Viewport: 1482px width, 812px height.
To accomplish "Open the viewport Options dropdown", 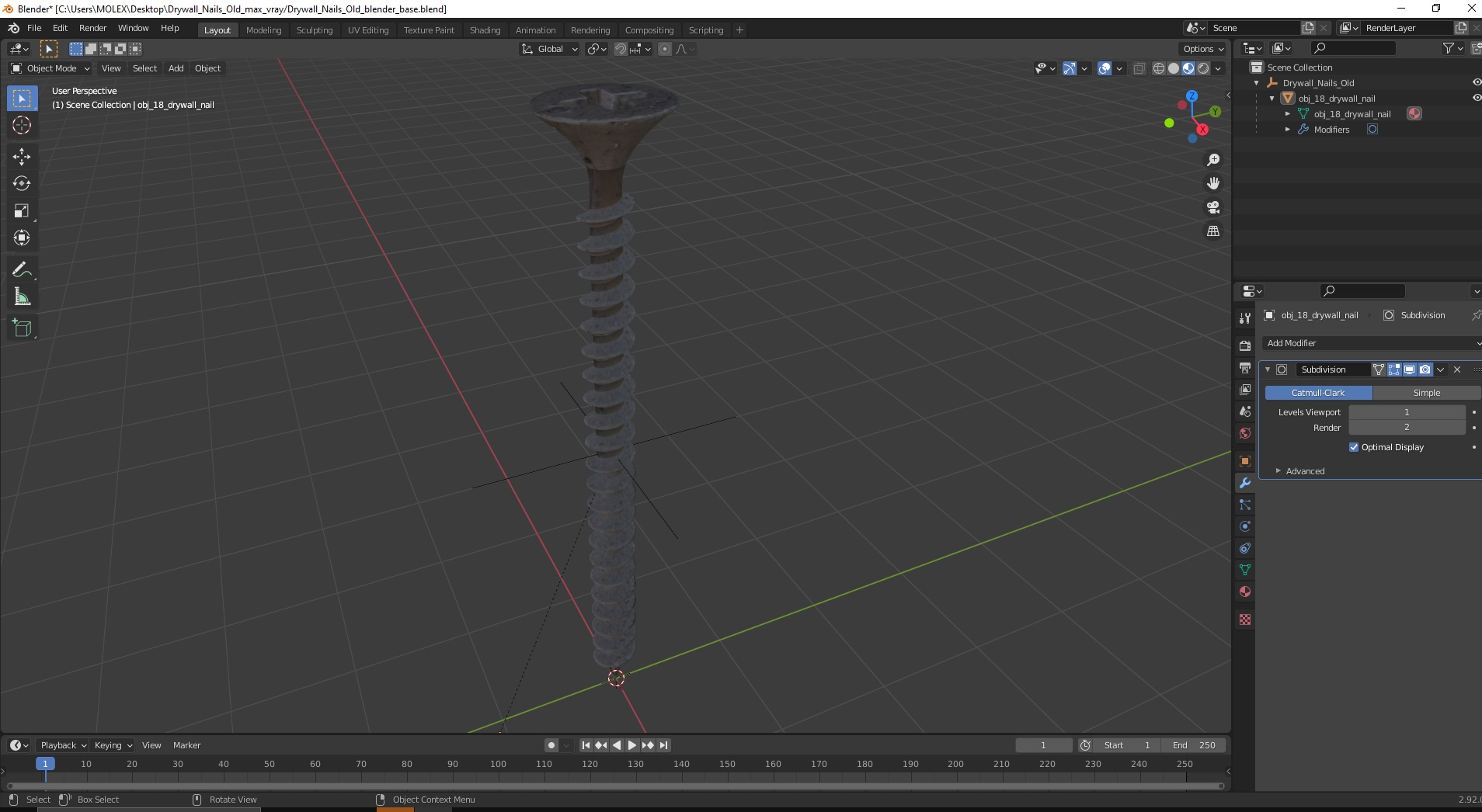I will coord(1203,49).
